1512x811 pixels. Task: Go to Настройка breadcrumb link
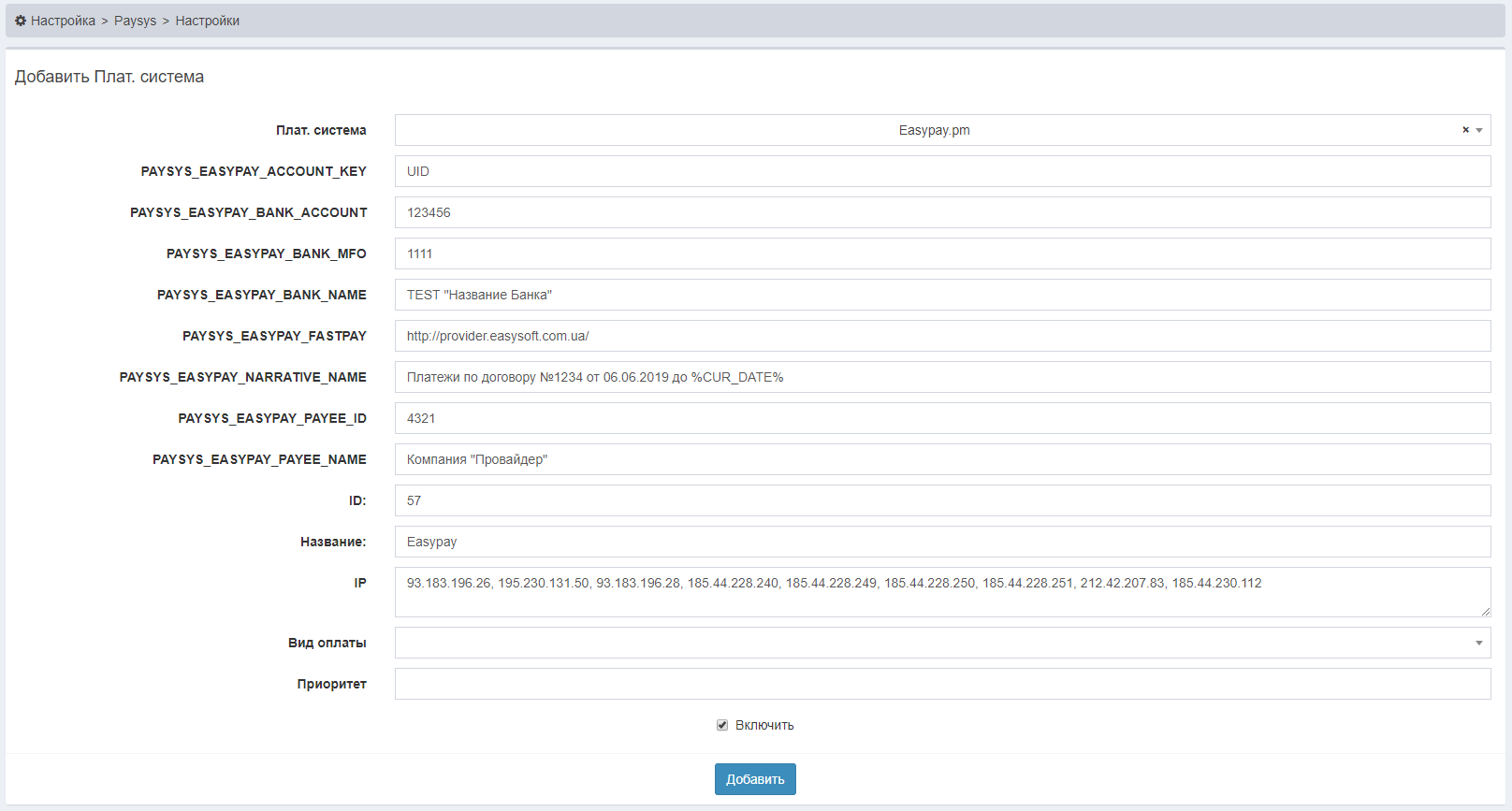(x=63, y=21)
